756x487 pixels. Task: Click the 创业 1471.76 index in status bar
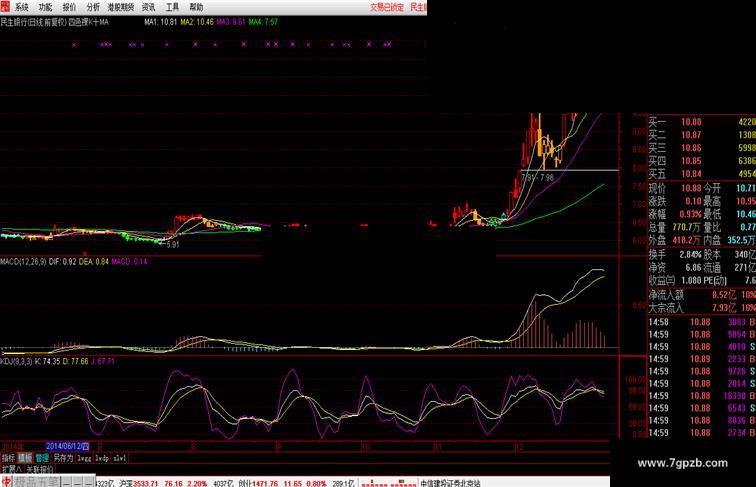258,483
